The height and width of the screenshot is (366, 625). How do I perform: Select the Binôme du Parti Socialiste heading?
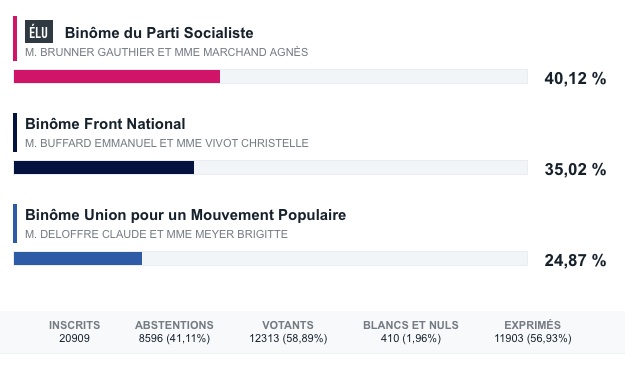[x=159, y=33]
